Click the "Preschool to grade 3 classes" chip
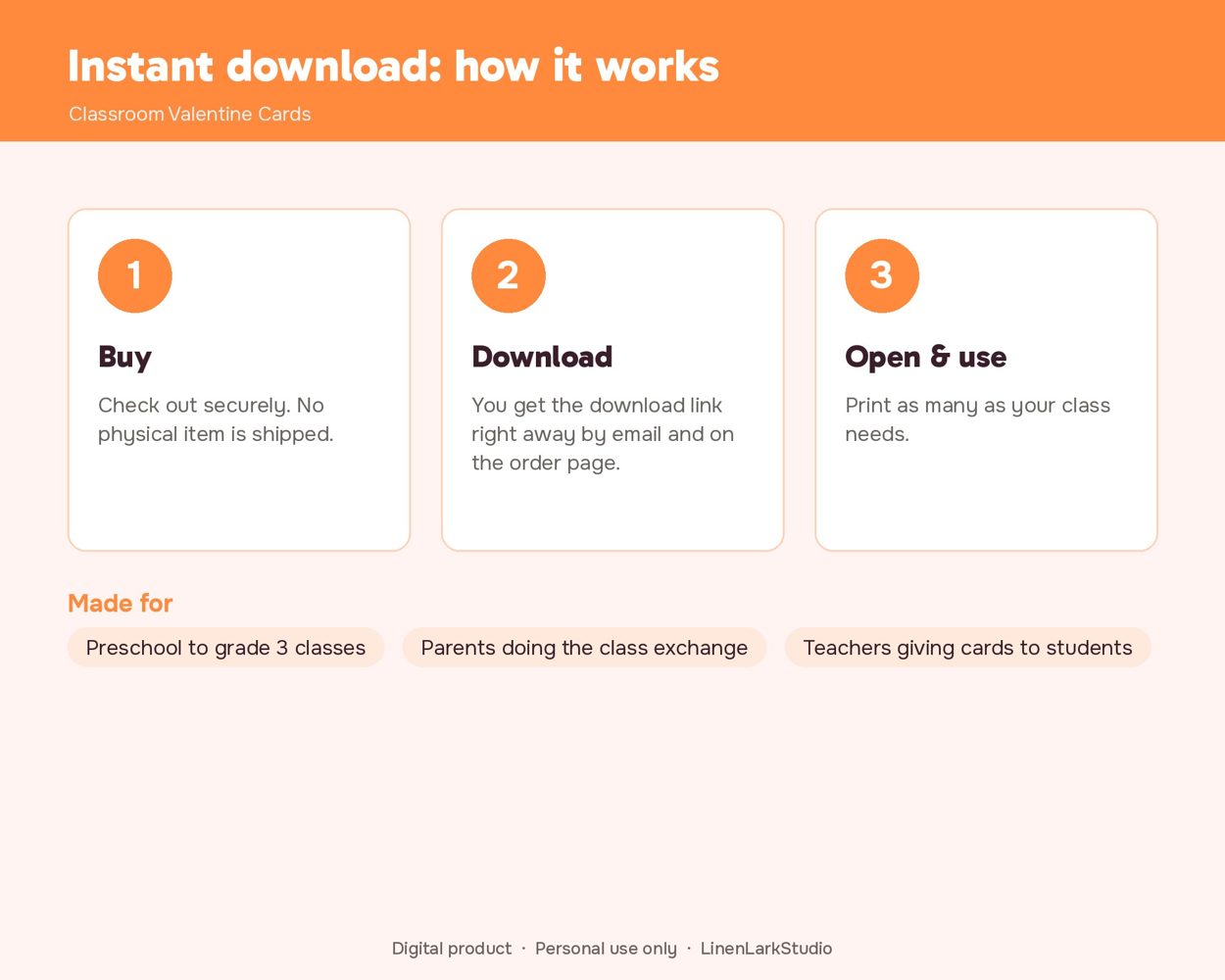The image size is (1225, 980). pos(225,647)
